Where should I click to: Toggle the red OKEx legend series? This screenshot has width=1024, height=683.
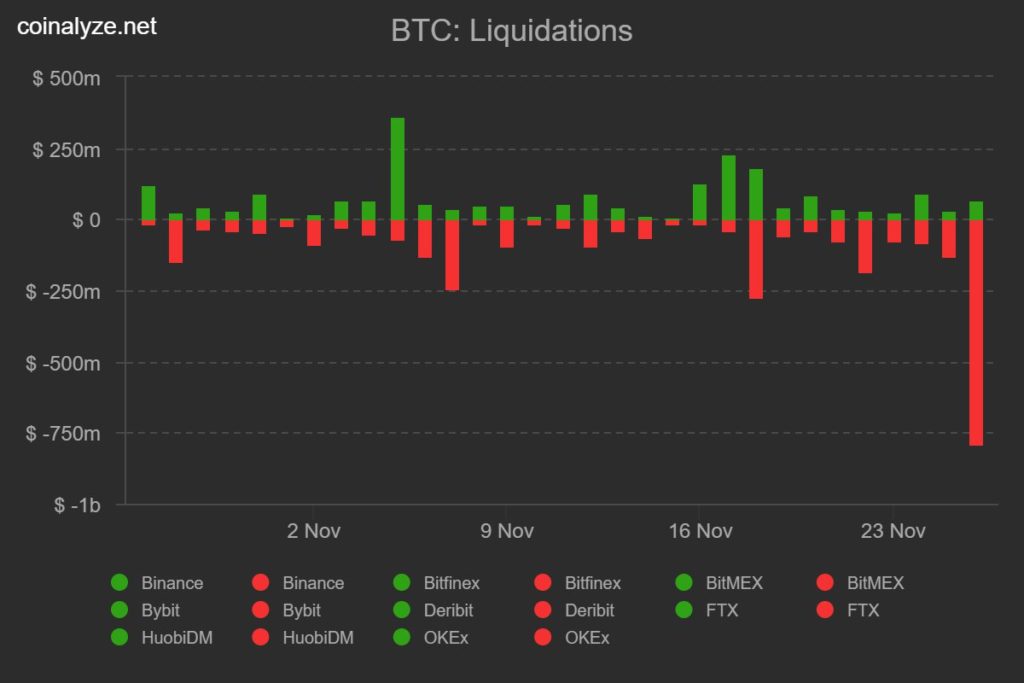coord(571,637)
